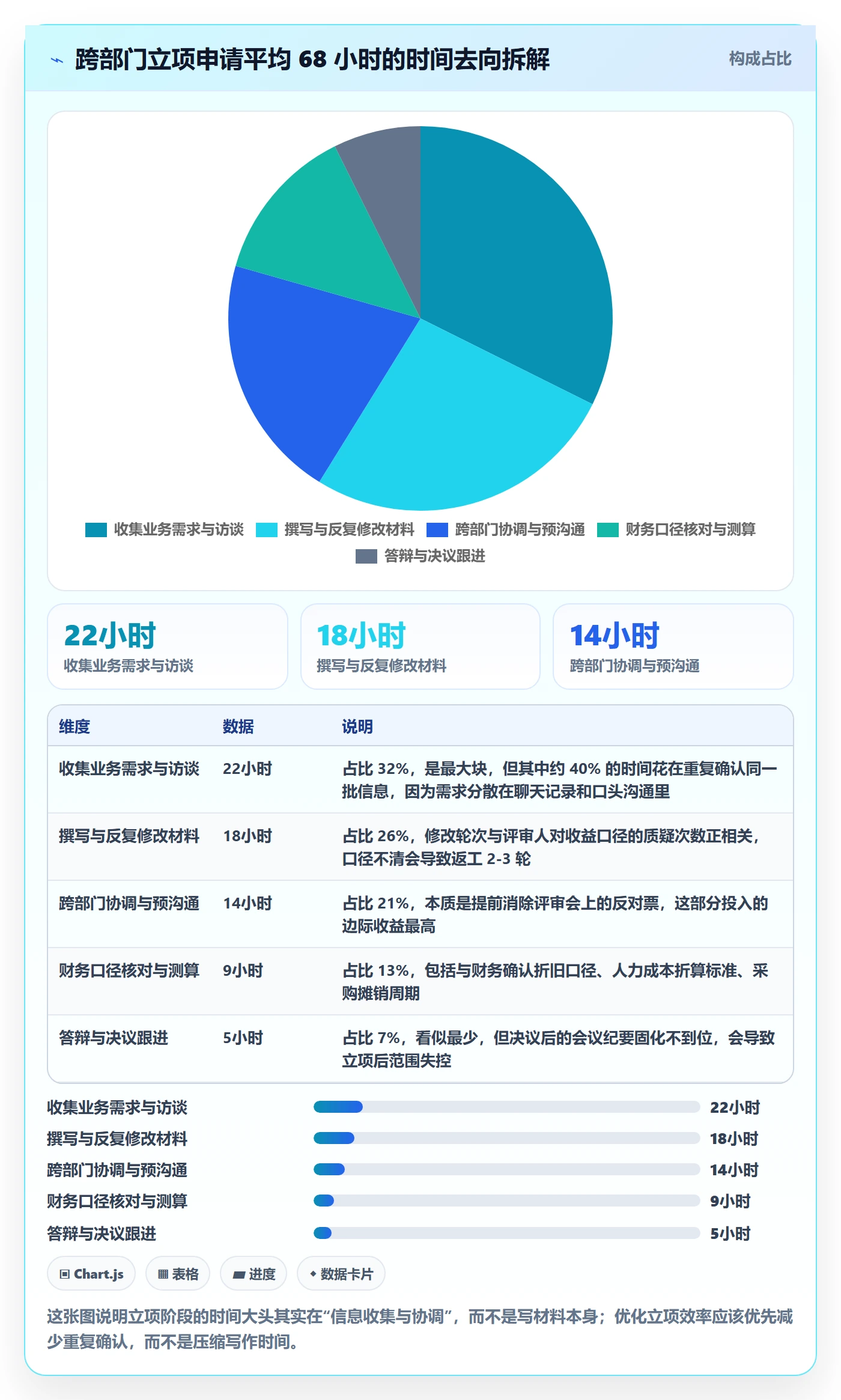Click the 进度 tag chip
The width and height of the screenshot is (841, 1400).
(x=254, y=1274)
